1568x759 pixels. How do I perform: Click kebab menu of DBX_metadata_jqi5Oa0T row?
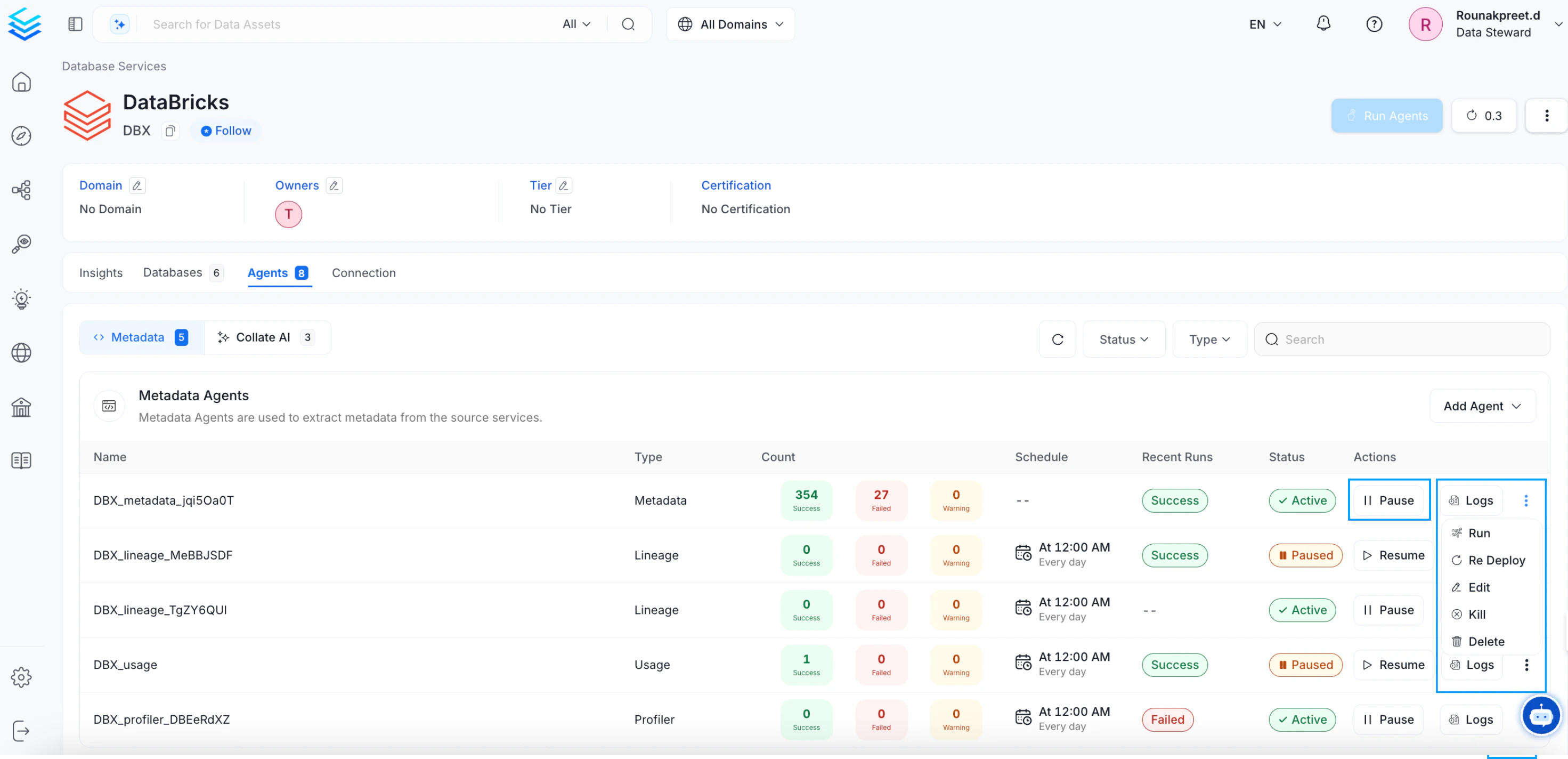click(x=1525, y=500)
